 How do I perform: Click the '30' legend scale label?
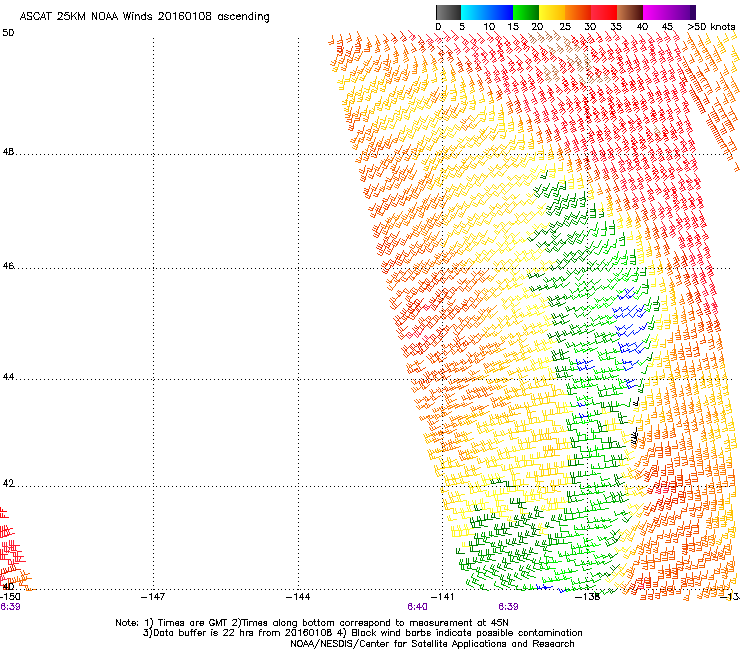click(x=590, y=27)
